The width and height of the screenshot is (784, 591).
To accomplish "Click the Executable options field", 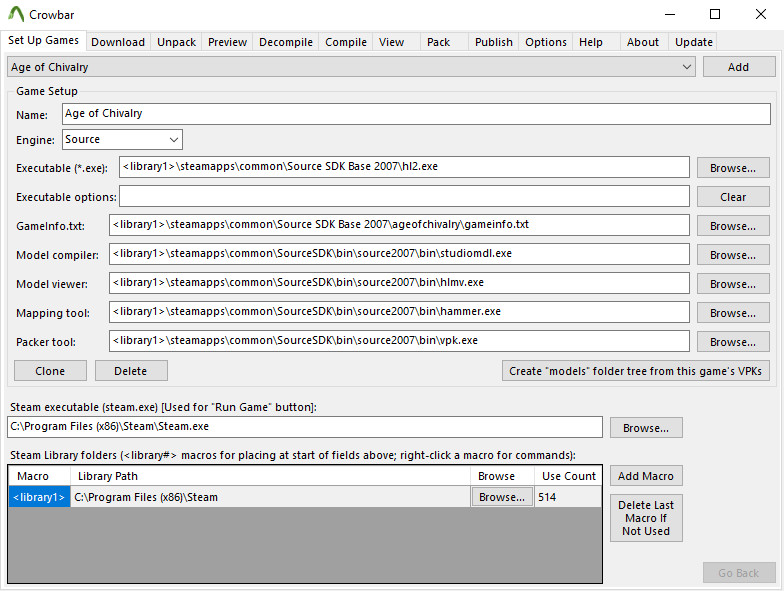I will [x=404, y=196].
